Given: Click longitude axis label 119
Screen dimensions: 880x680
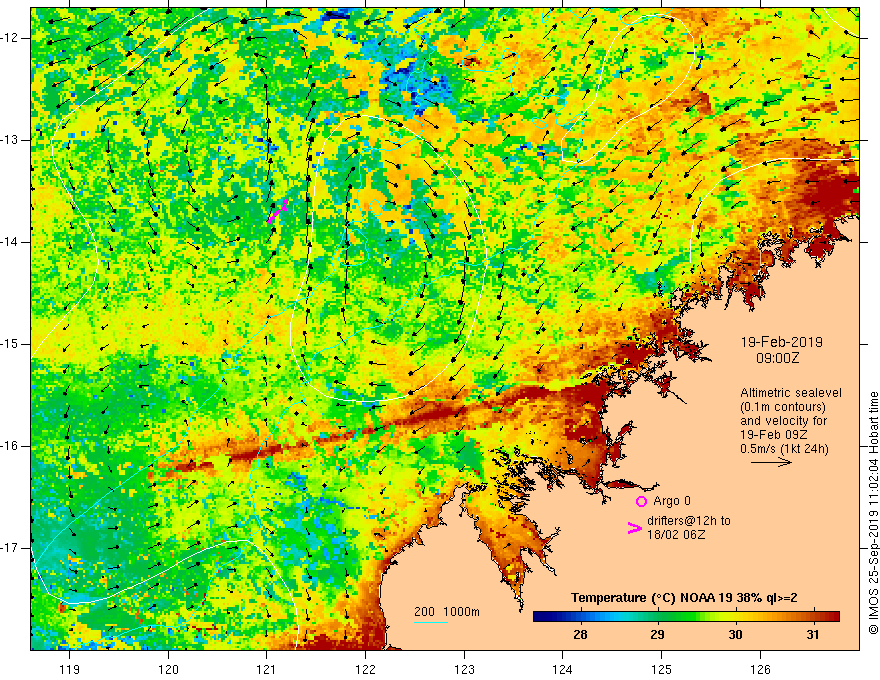Looking at the screenshot, I should (70, 669).
